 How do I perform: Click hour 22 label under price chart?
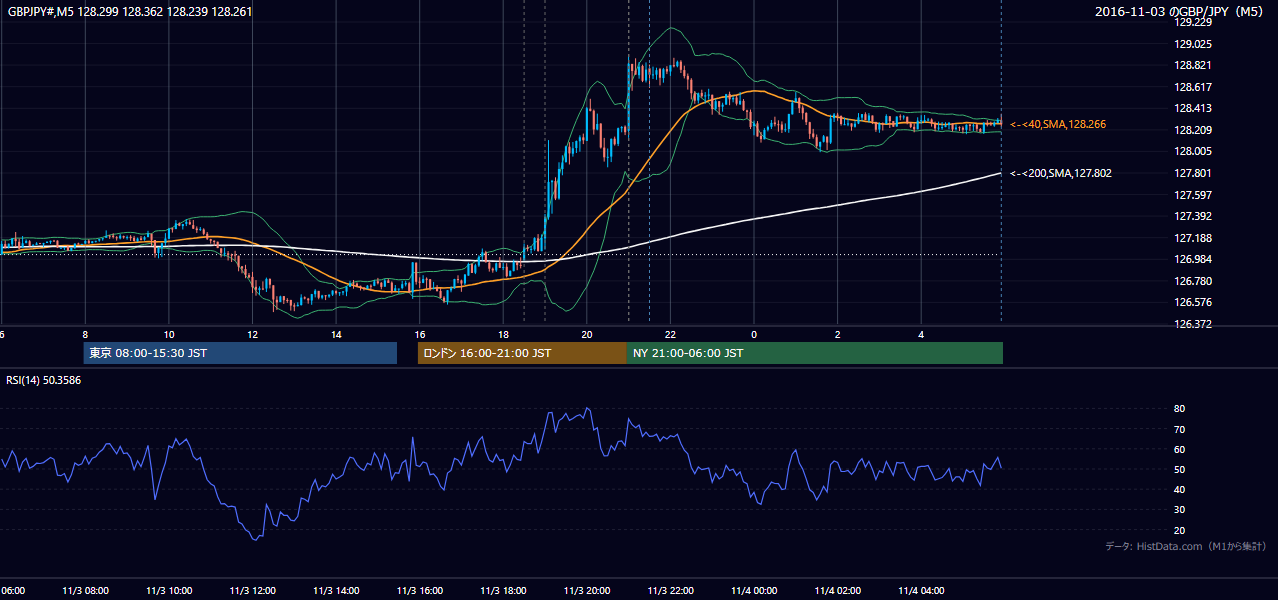click(670, 334)
